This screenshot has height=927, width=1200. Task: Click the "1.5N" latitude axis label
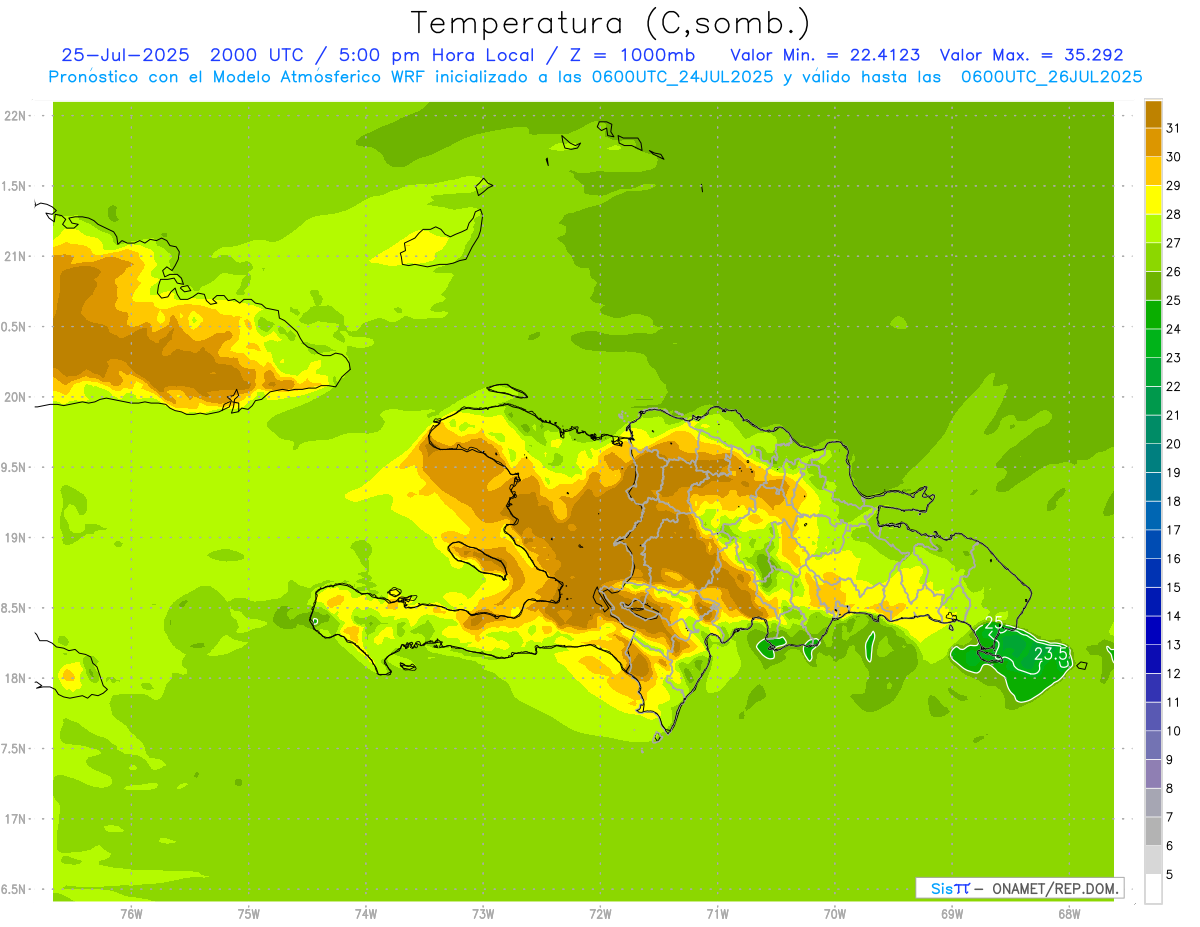15,186
